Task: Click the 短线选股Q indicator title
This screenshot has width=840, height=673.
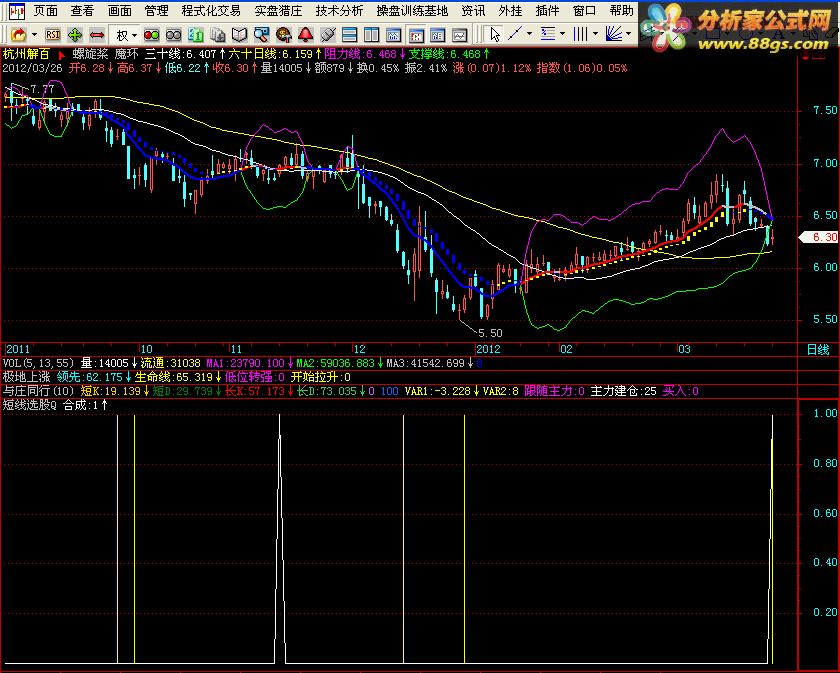Action: click(x=29, y=405)
